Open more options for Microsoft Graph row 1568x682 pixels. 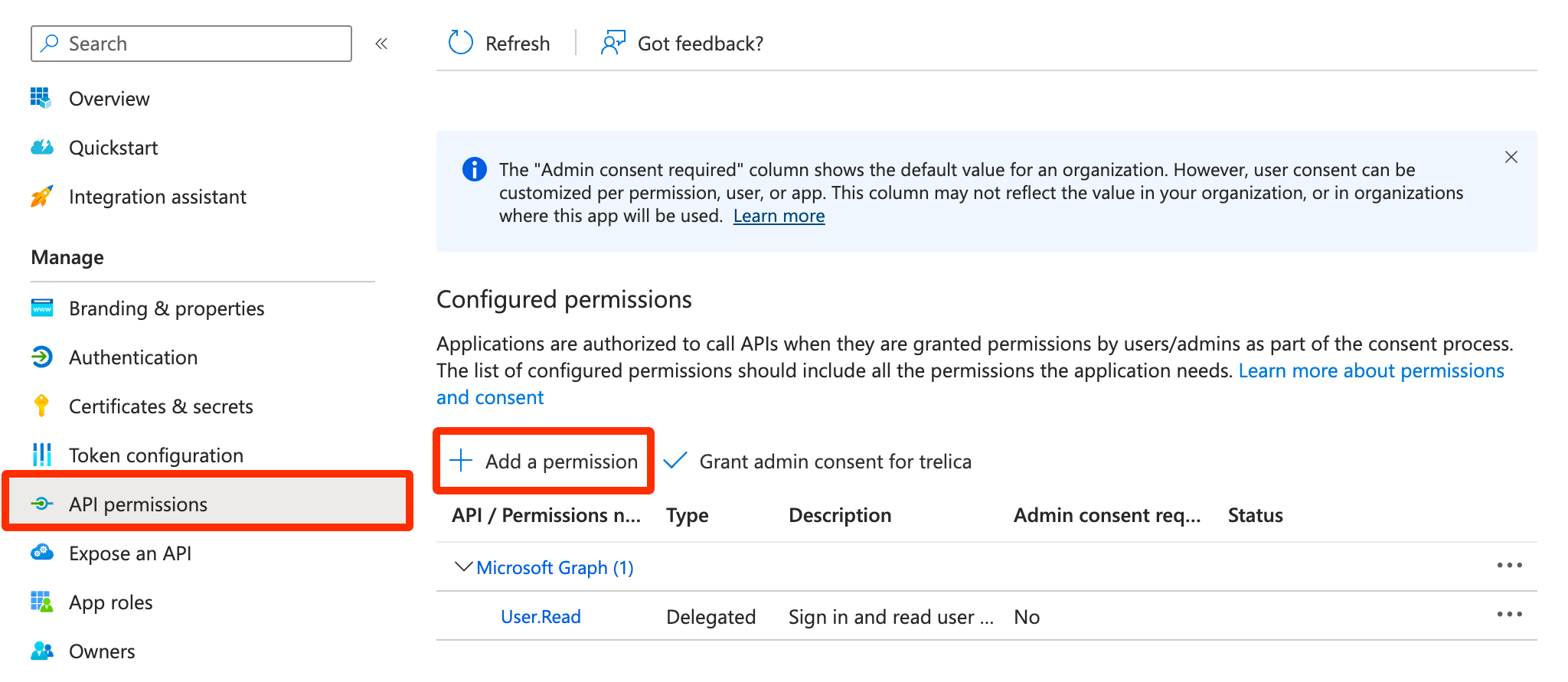pos(1509,566)
